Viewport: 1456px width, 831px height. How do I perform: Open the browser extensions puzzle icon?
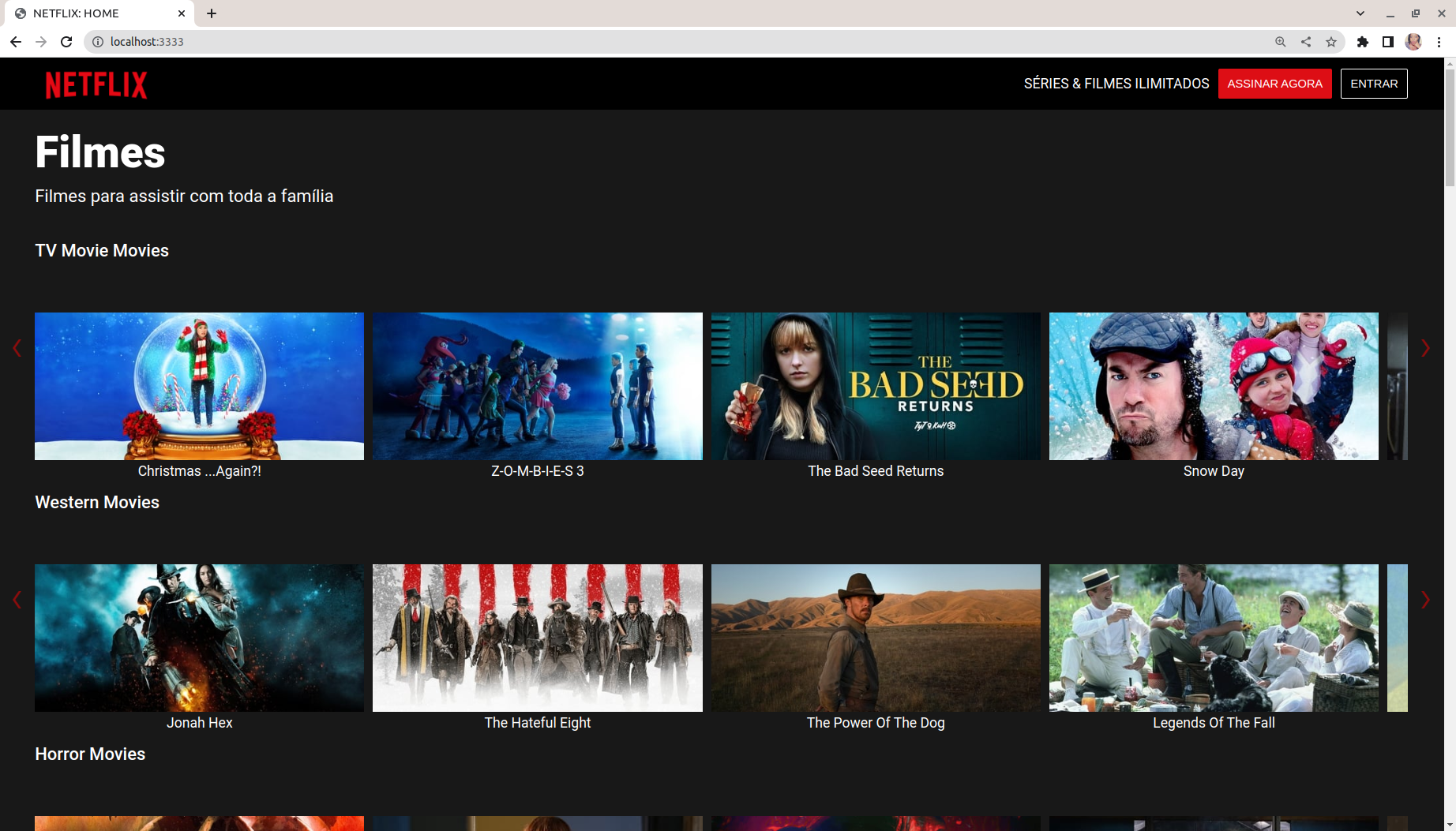point(1363,42)
